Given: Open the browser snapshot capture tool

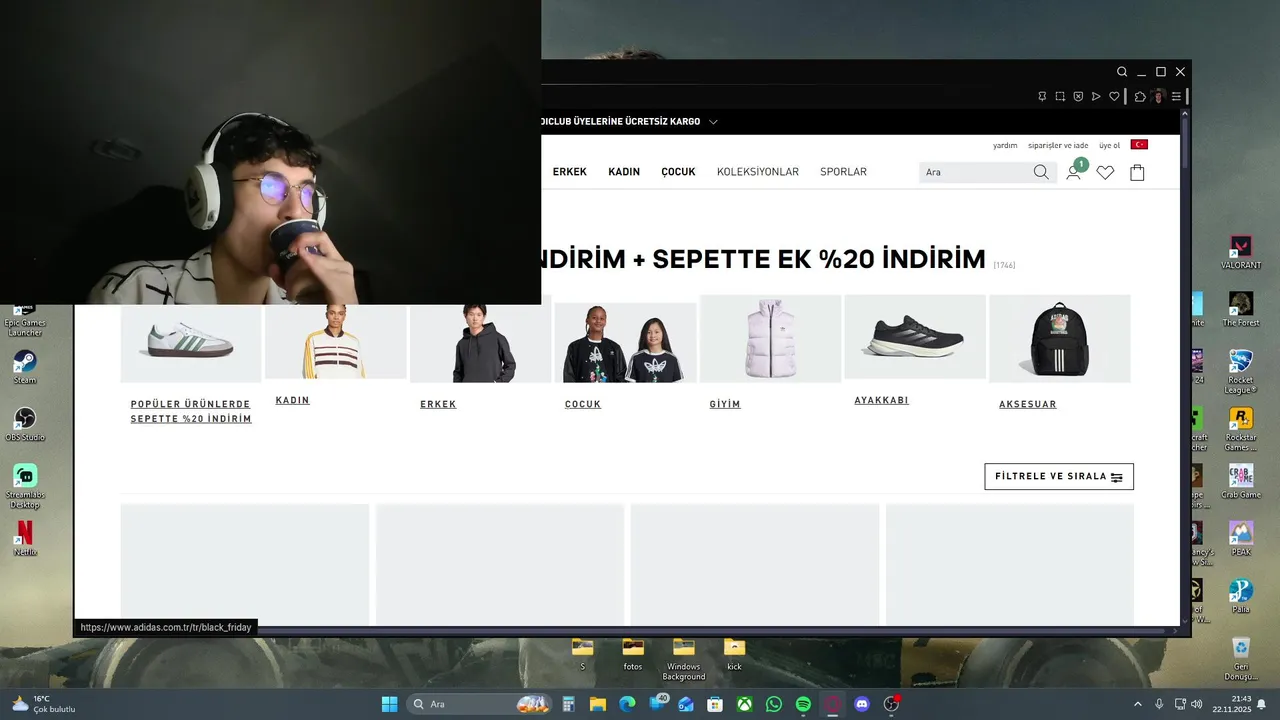Looking at the screenshot, I should pos(1060,97).
